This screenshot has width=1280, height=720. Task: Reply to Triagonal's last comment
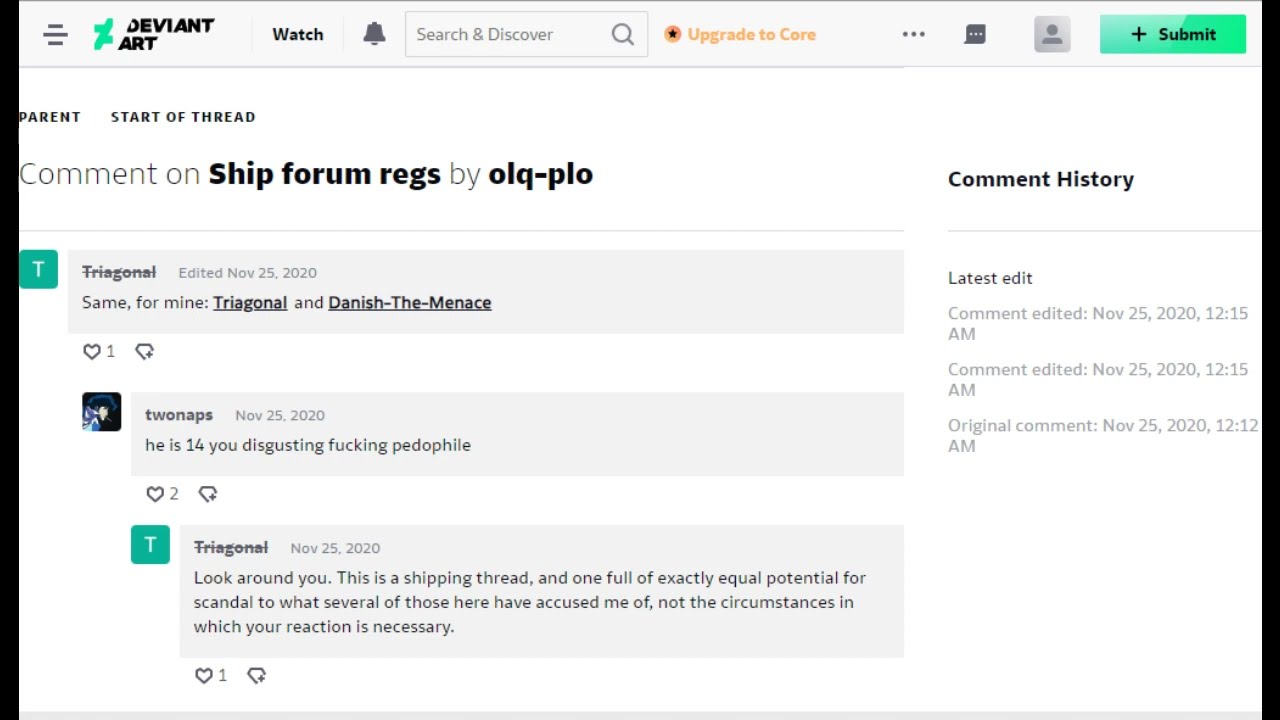pyautogui.click(x=256, y=676)
